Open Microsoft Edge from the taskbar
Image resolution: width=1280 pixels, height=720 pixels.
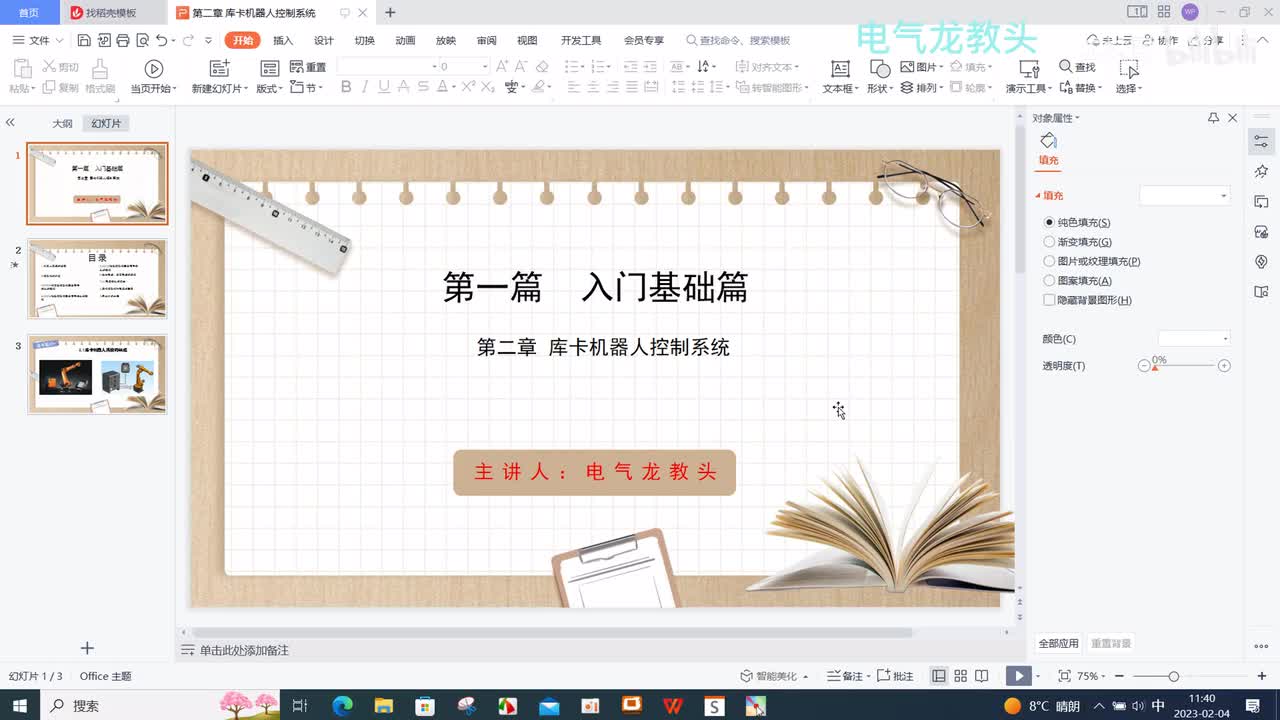pyautogui.click(x=342, y=705)
